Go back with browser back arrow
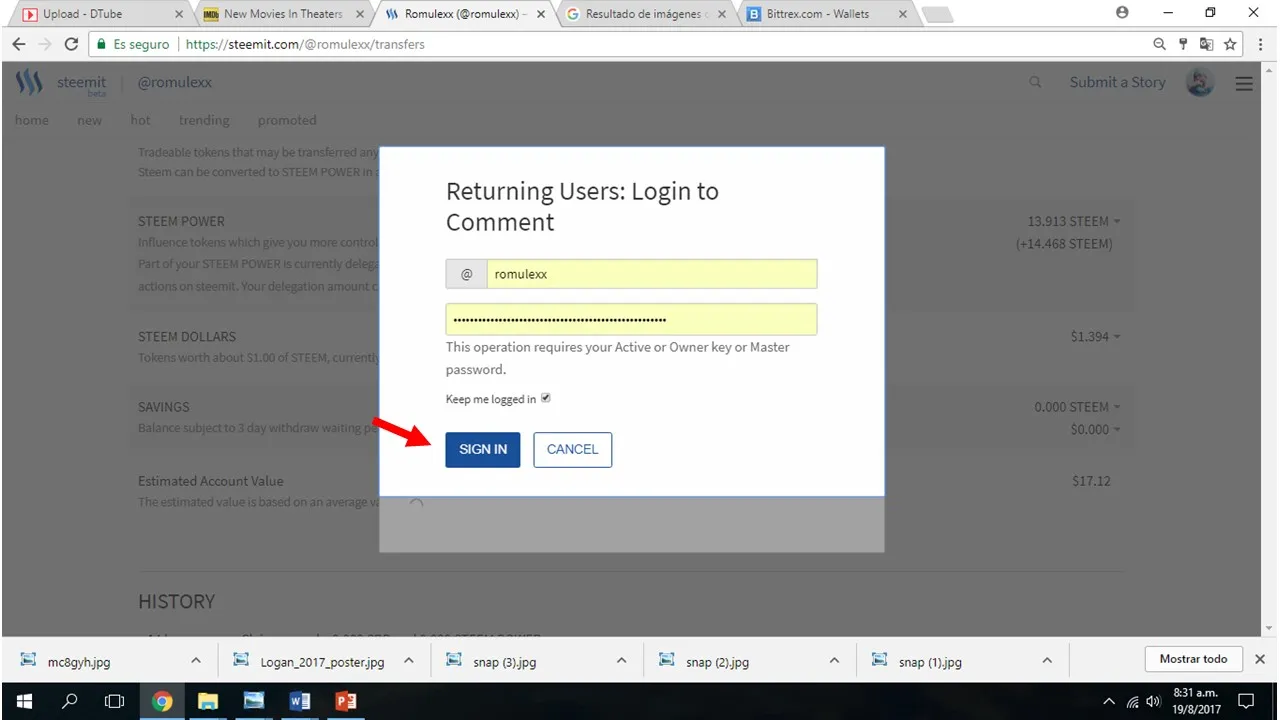1280x720 pixels. coord(19,44)
